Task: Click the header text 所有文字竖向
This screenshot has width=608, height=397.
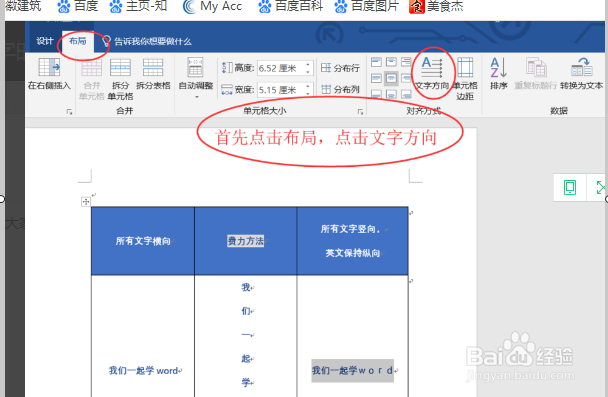Action: click(350, 229)
